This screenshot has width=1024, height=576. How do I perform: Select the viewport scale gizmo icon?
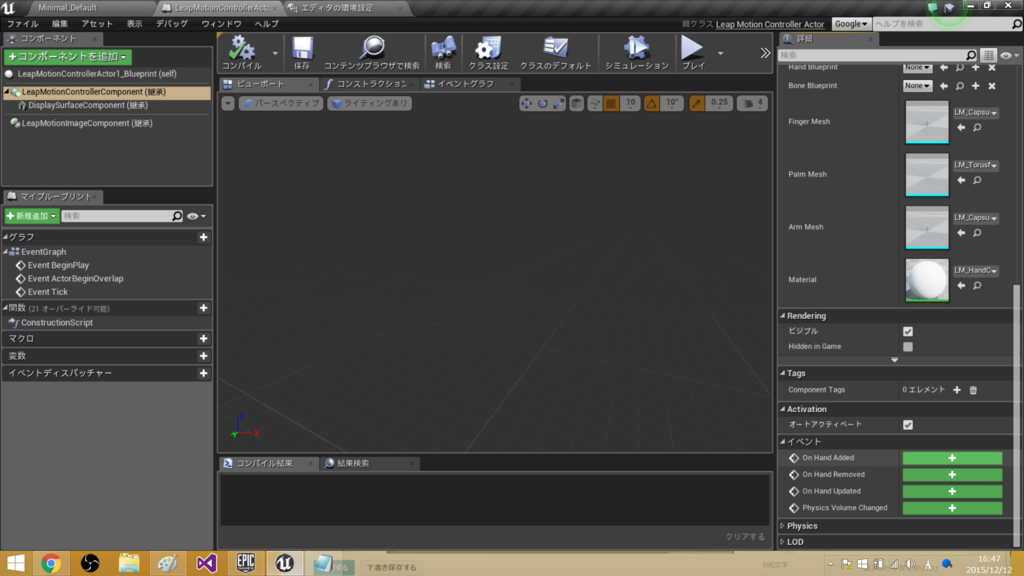tap(559, 103)
